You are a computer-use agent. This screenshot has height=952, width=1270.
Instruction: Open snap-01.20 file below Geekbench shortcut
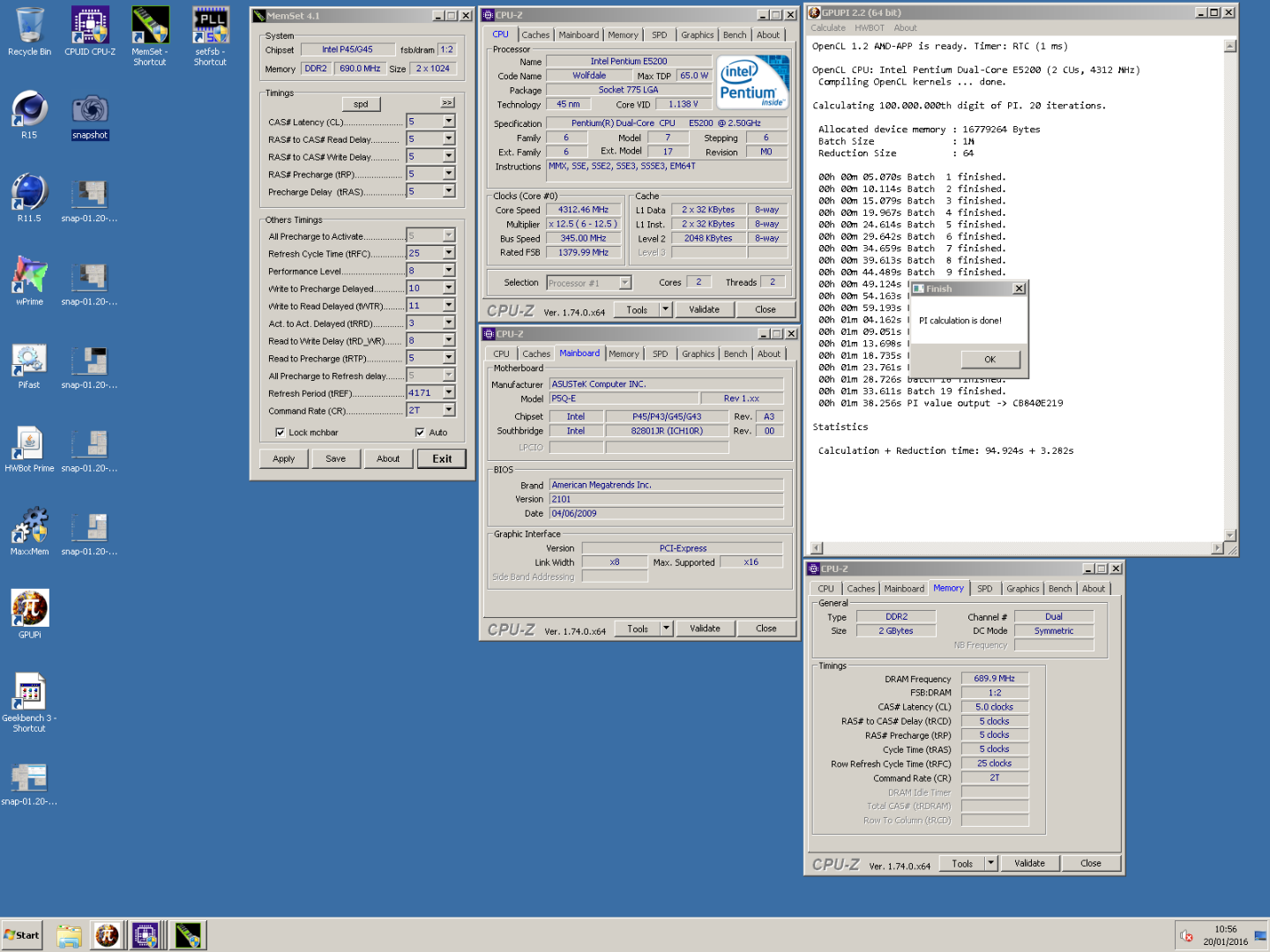point(29,782)
